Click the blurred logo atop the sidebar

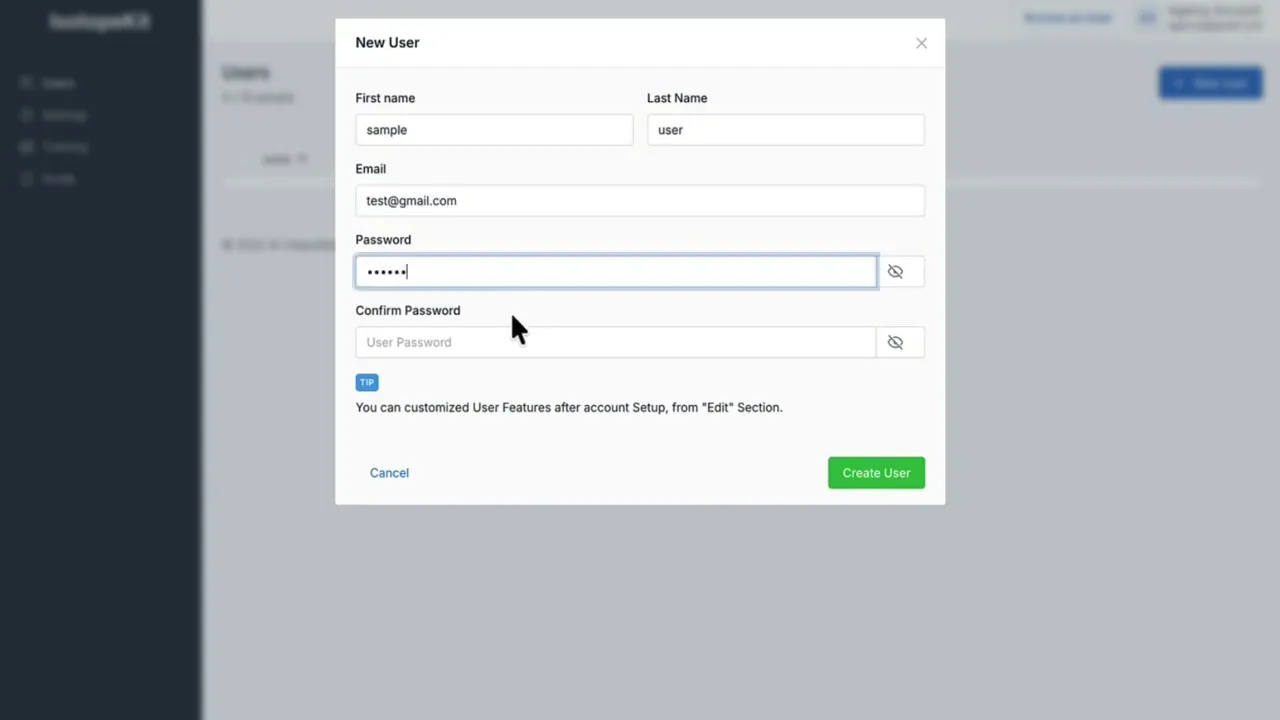[100, 21]
